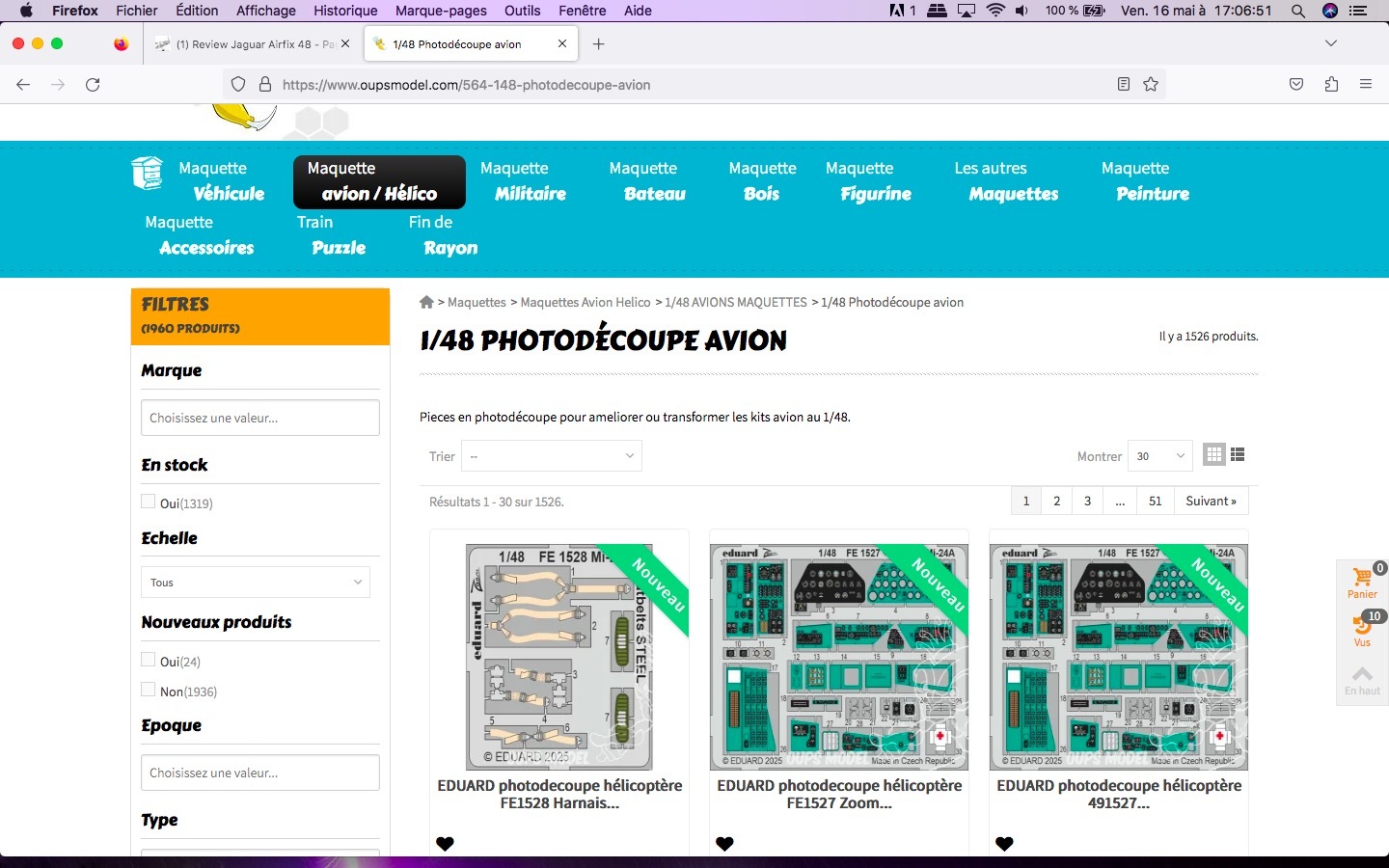Go back to the previous page

[x=23, y=85]
